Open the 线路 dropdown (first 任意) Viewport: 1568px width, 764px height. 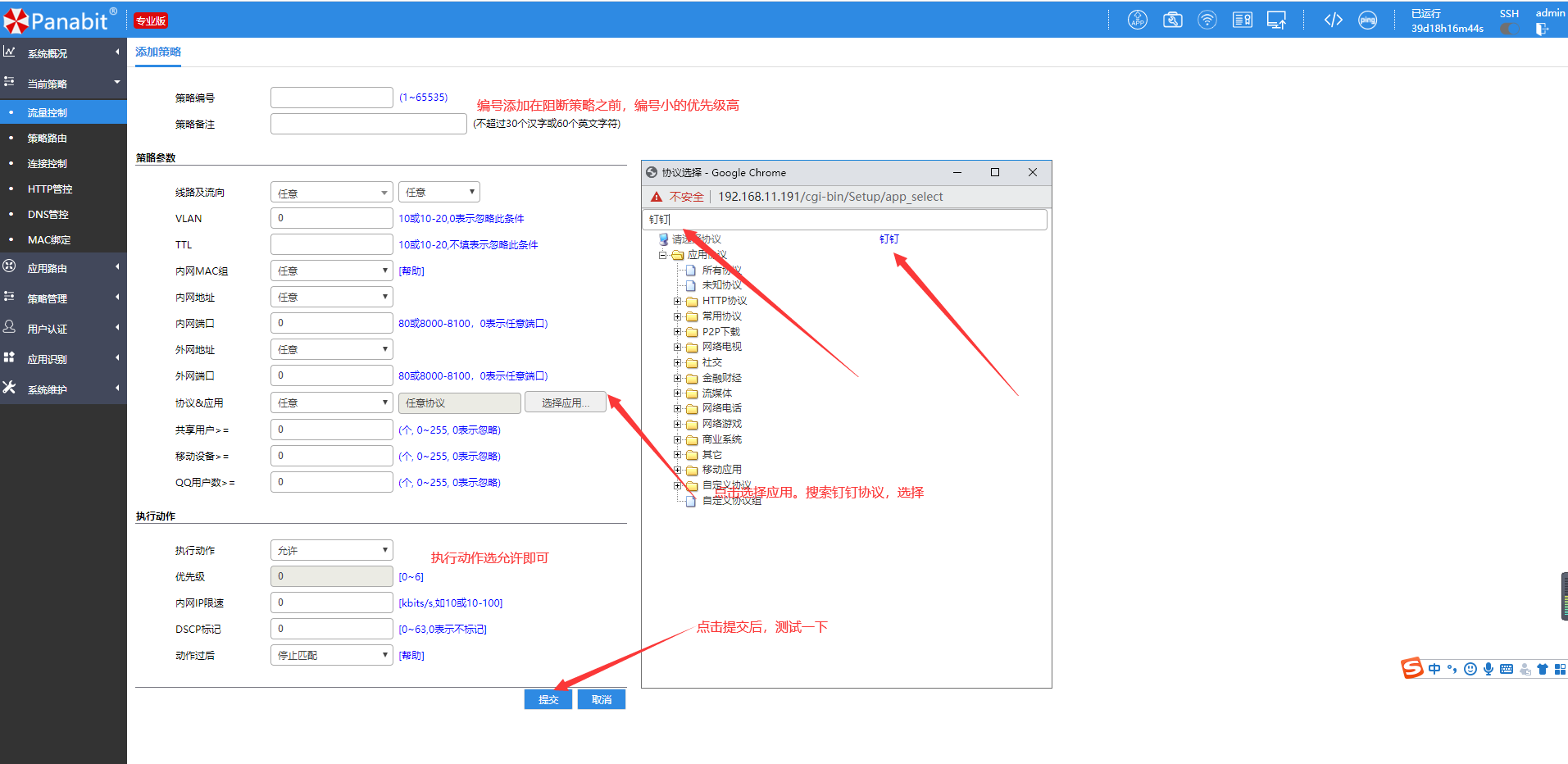click(x=332, y=192)
